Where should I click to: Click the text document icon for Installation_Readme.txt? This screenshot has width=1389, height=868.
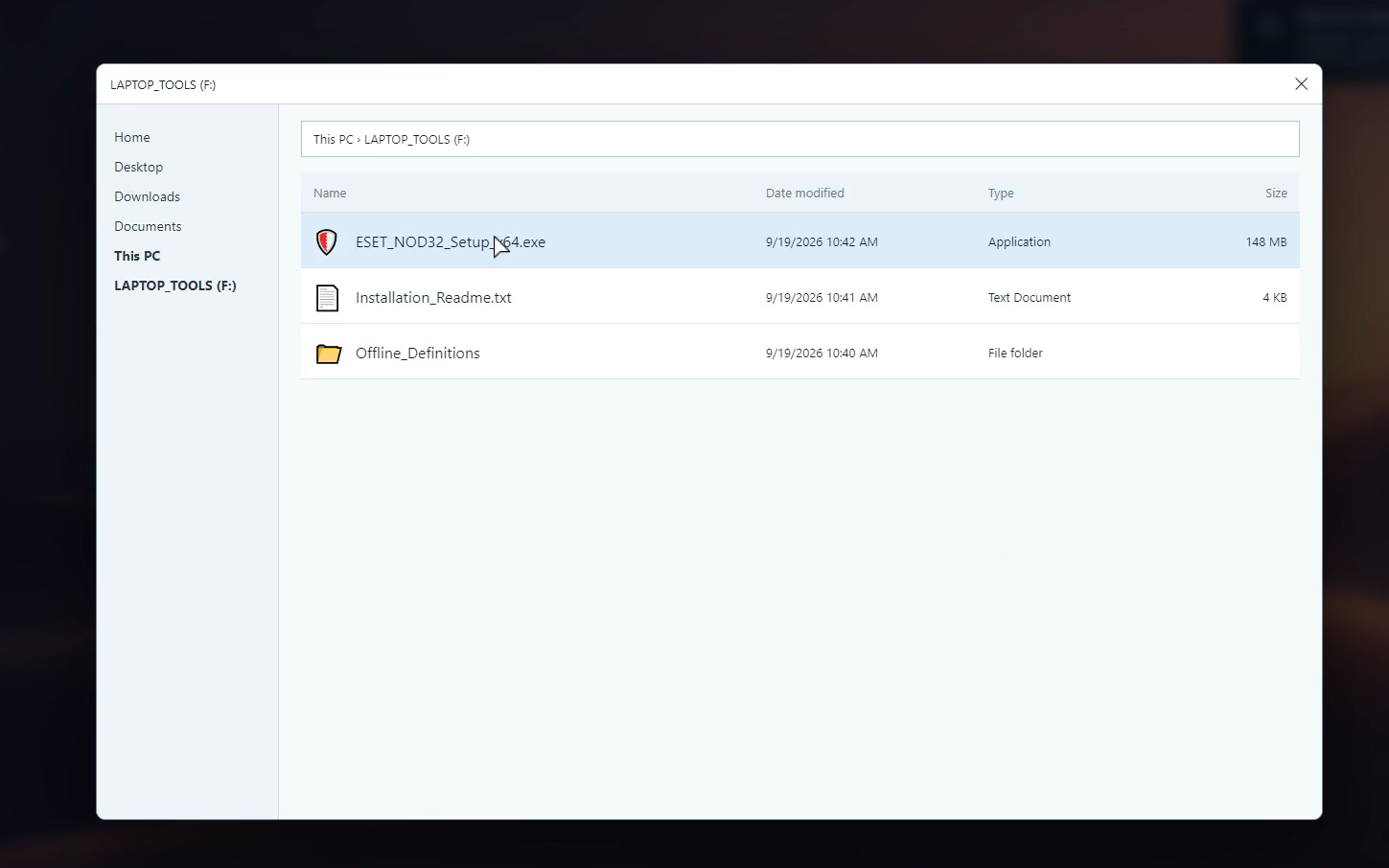pyautogui.click(x=327, y=298)
